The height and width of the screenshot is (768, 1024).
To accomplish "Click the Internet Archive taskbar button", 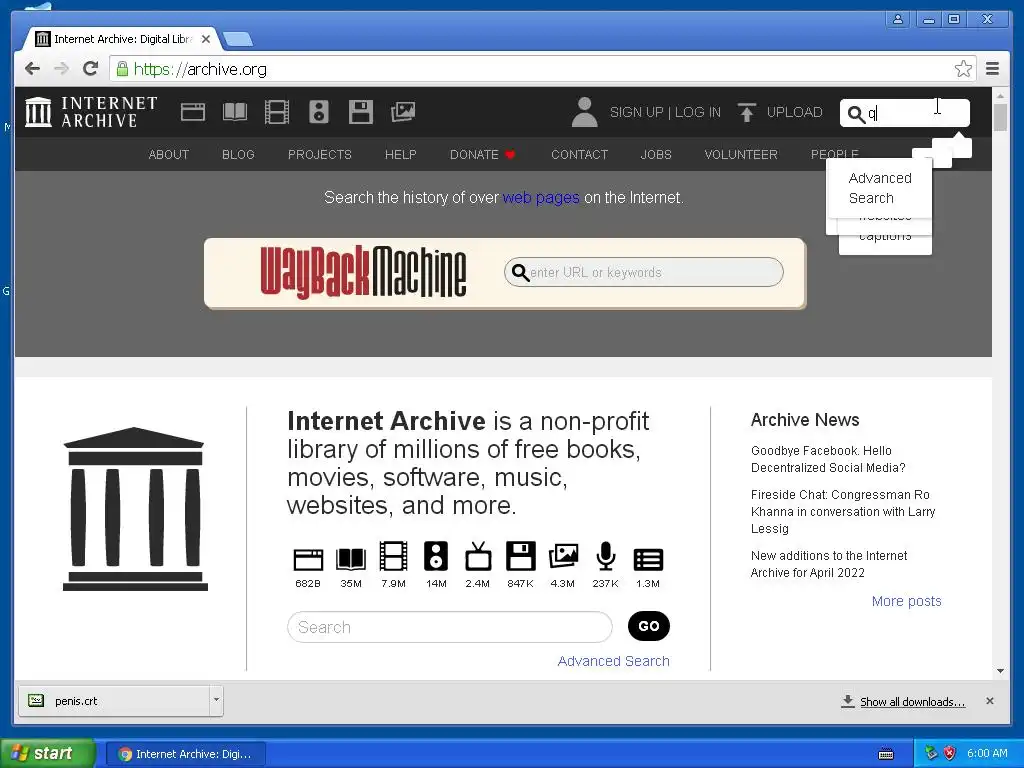I will (185, 754).
